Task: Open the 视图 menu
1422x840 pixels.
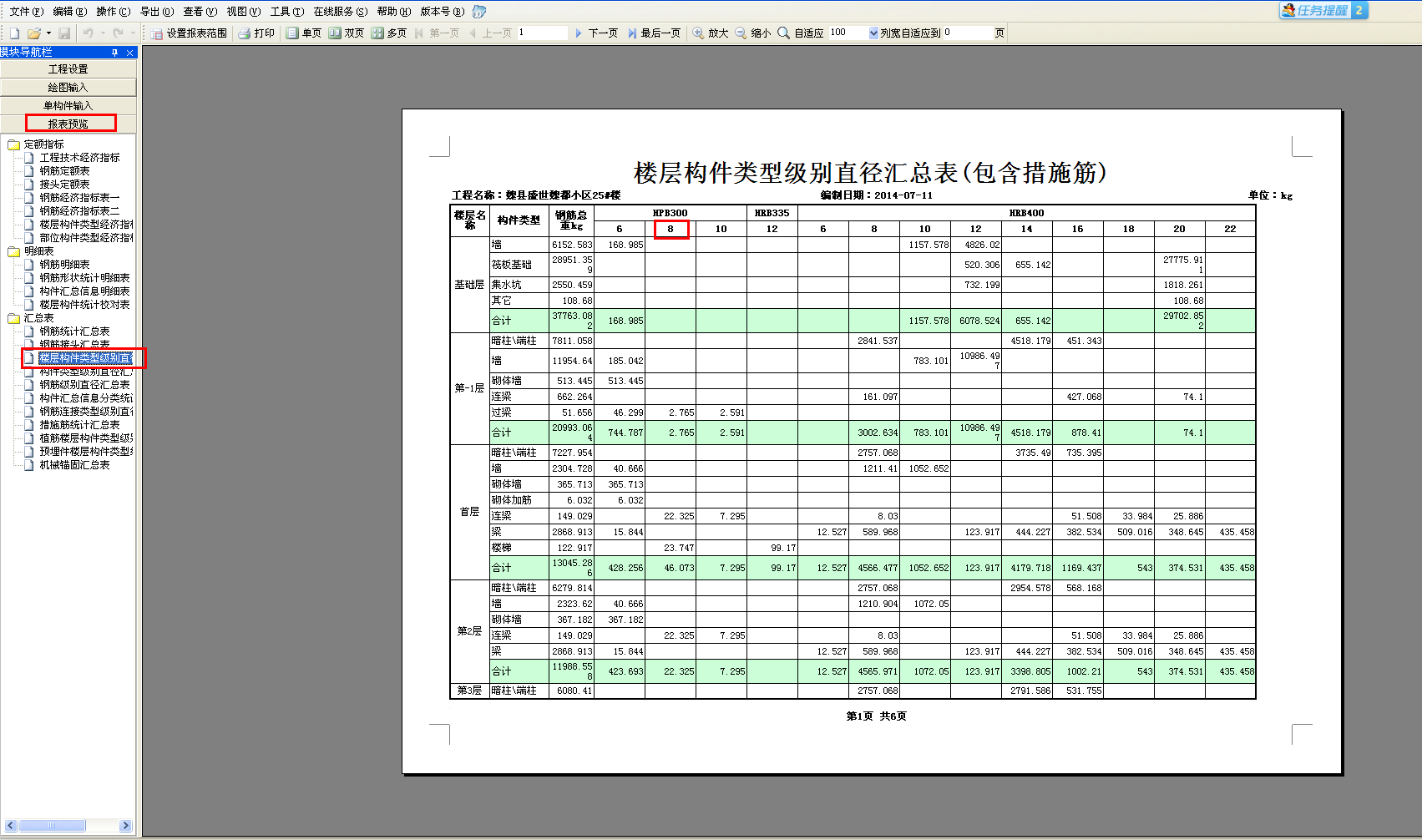Action: [244, 12]
